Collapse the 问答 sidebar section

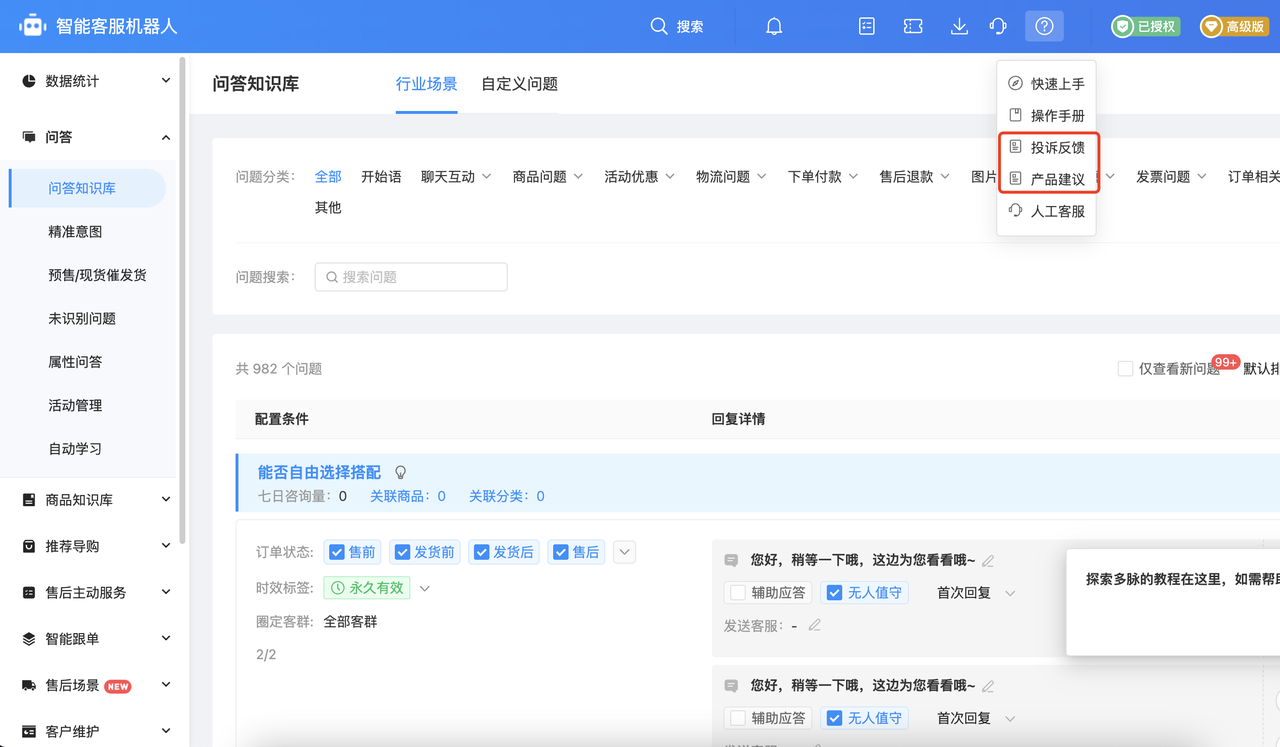(x=166, y=137)
